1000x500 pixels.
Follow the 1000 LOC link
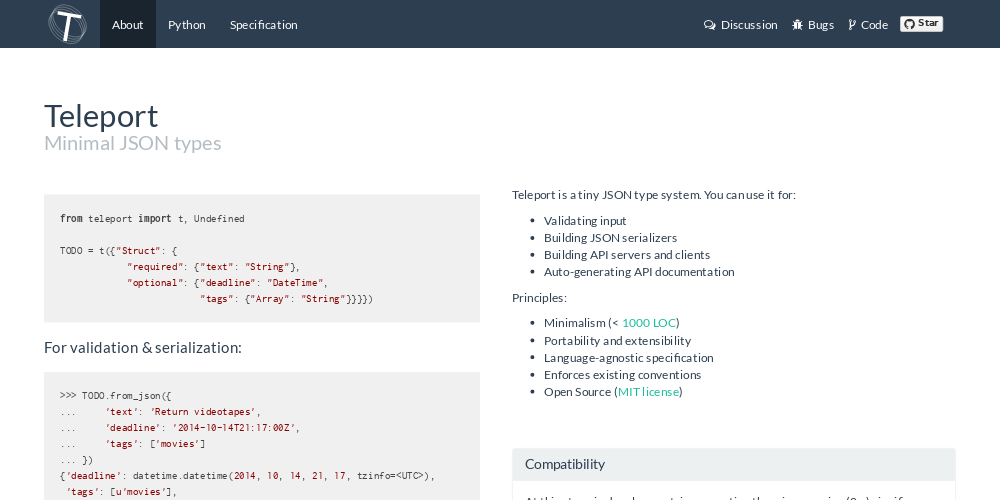649,323
